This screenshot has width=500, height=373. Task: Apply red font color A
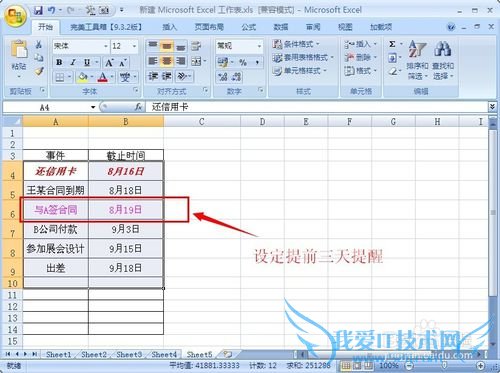(x=103, y=77)
